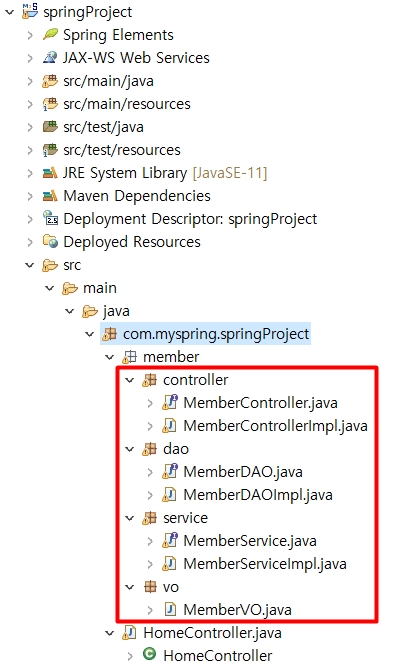The height and width of the screenshot is (672, 394).
Task: Select the src/test/resources row
Action: coord(122,150)
